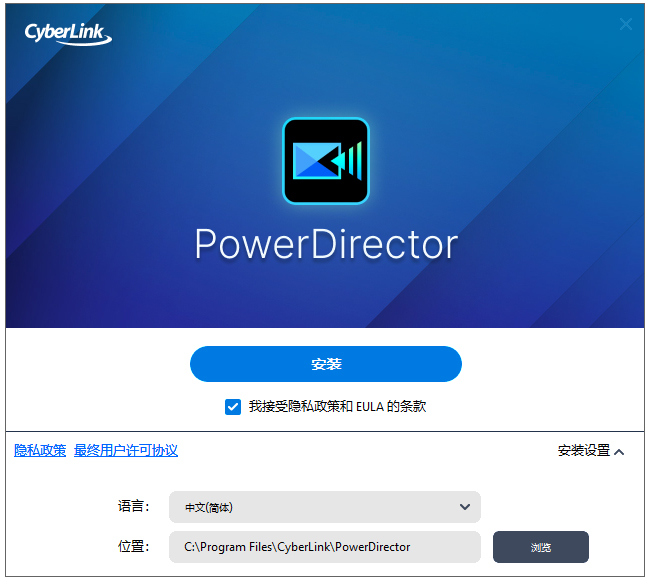Open the 语言 dropdown showing 中文(简体)
This screenshot has height=580, width=648.
click(x=325, y=507)
